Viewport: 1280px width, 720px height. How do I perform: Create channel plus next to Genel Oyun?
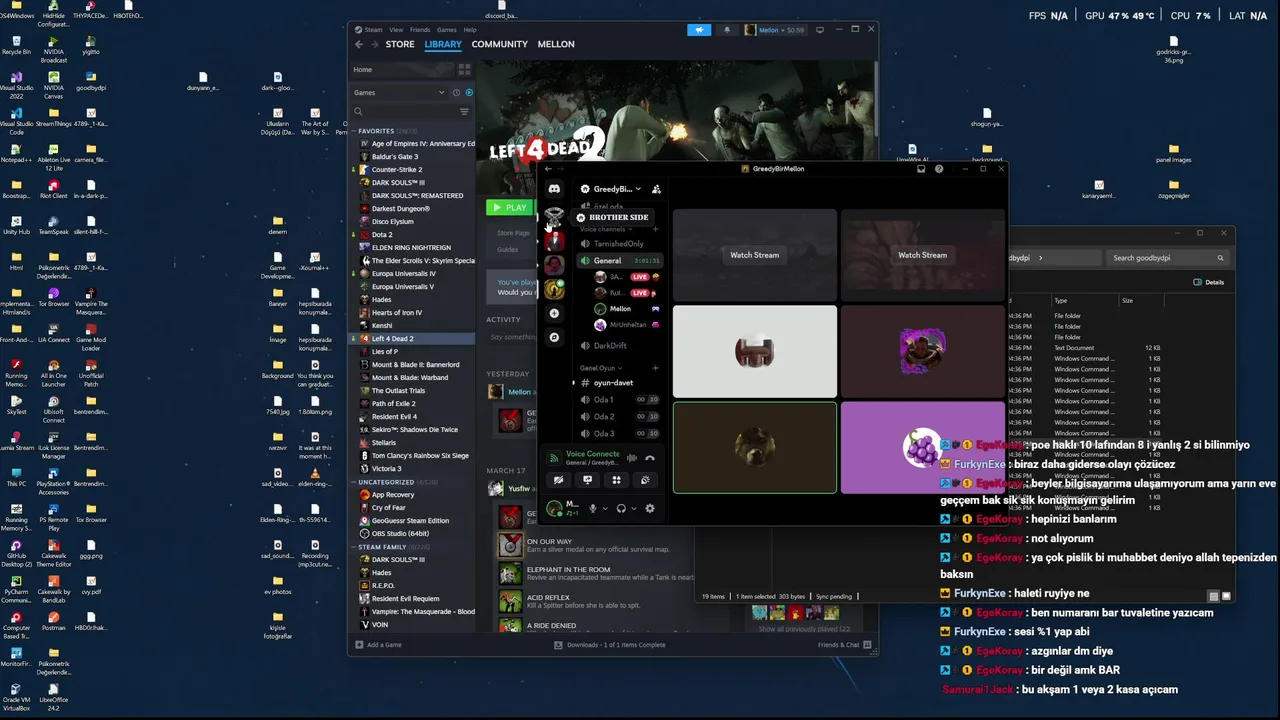pos(656,368)
